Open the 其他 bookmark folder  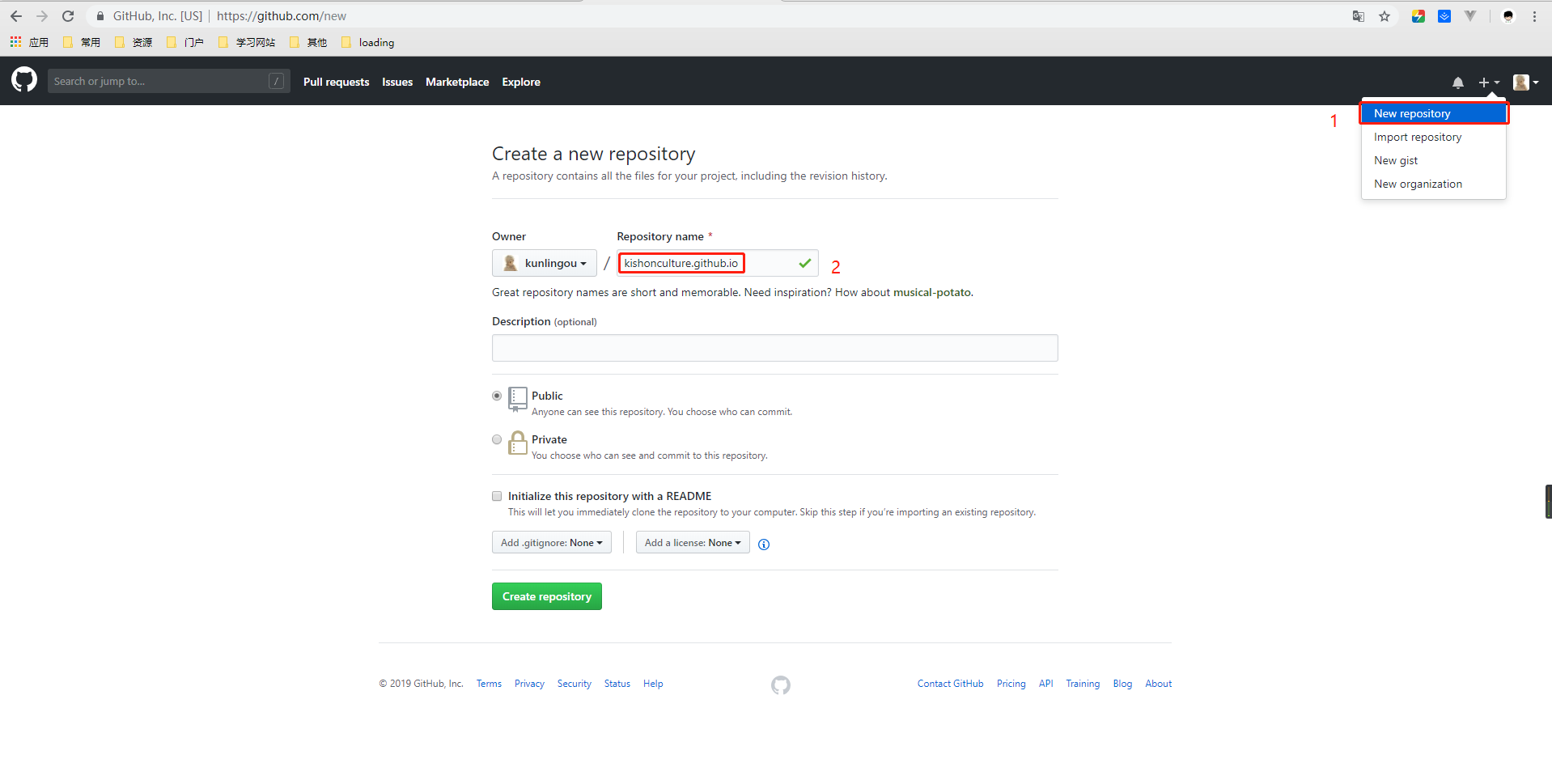click(x=308, y=43)
